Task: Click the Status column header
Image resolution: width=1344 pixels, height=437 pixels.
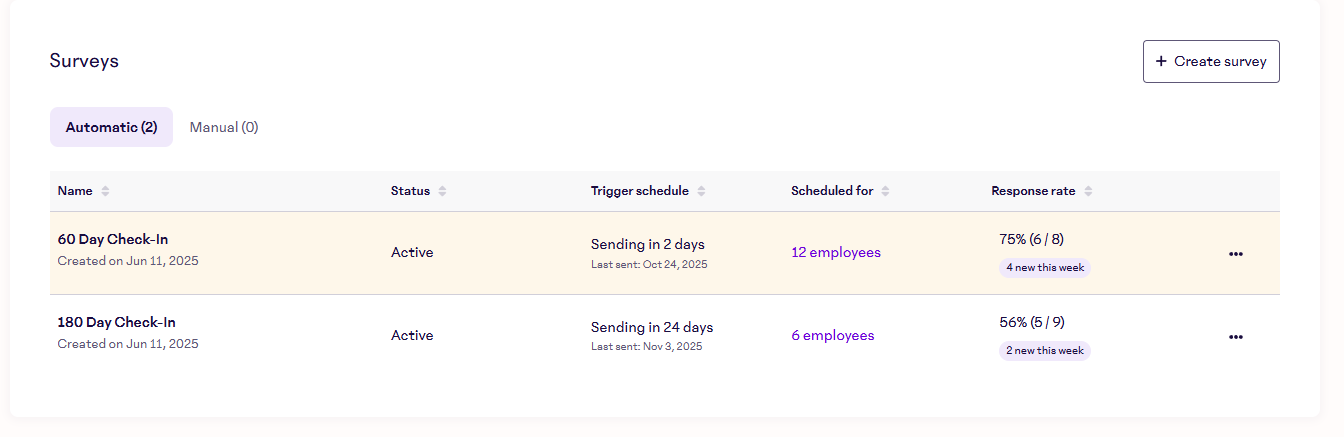Action: 410,191
